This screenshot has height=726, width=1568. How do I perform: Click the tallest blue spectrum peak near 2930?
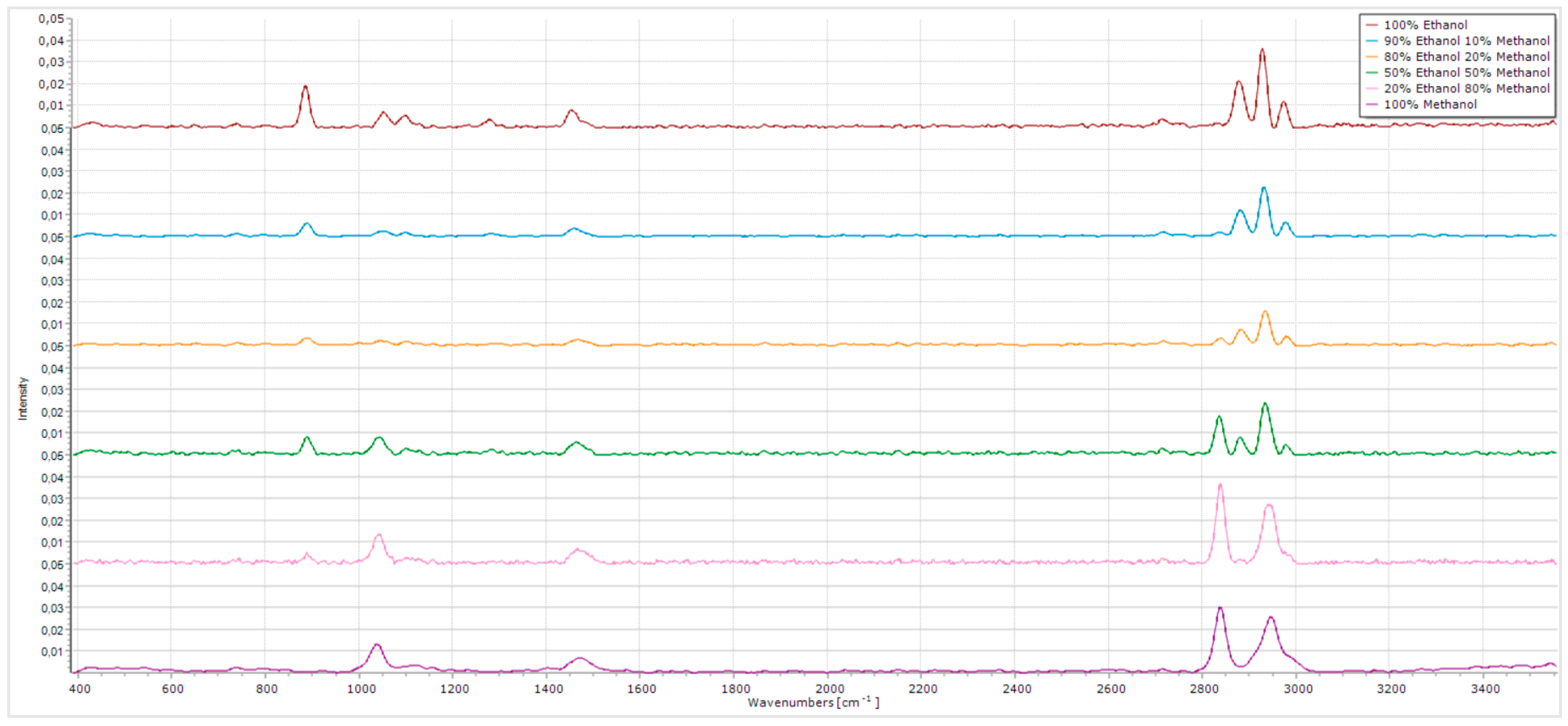point(1263,189)
